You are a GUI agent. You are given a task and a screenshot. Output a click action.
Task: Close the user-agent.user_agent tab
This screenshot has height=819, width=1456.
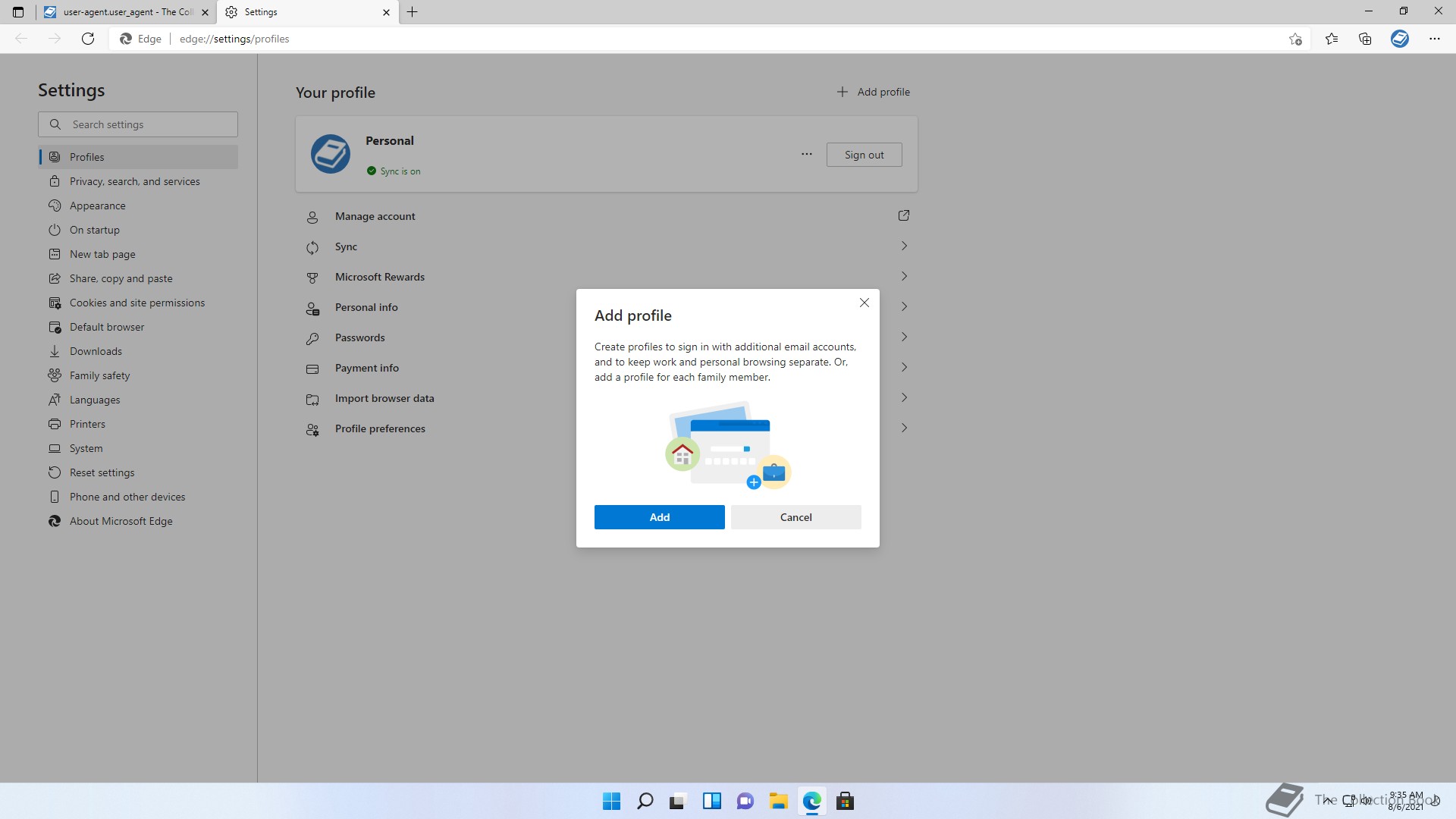205,12
